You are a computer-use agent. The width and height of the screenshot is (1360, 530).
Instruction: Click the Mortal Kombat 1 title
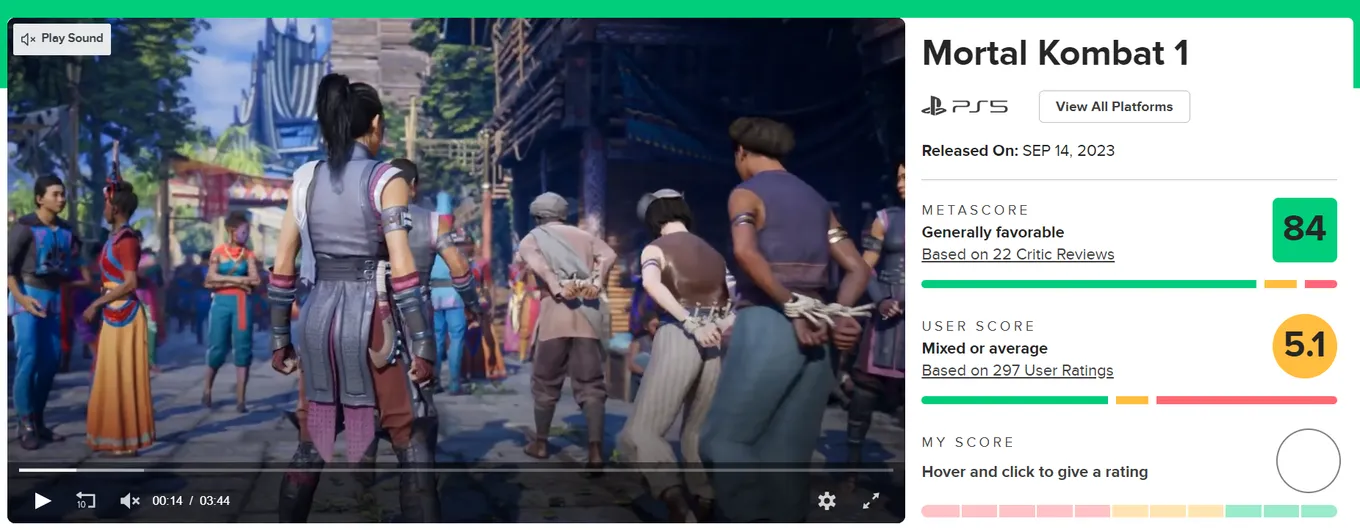coord(1055,52)
